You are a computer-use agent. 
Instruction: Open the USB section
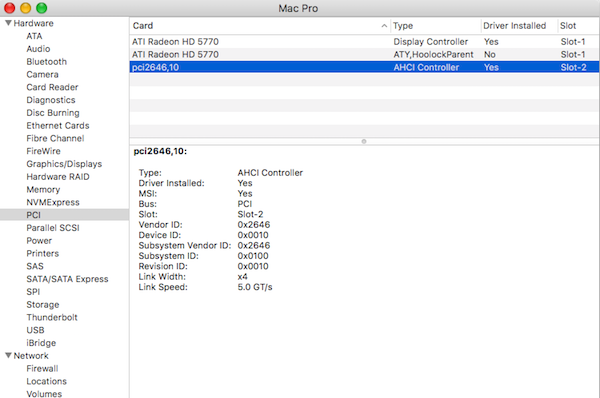pyautogui.click(x=35, y=330)
